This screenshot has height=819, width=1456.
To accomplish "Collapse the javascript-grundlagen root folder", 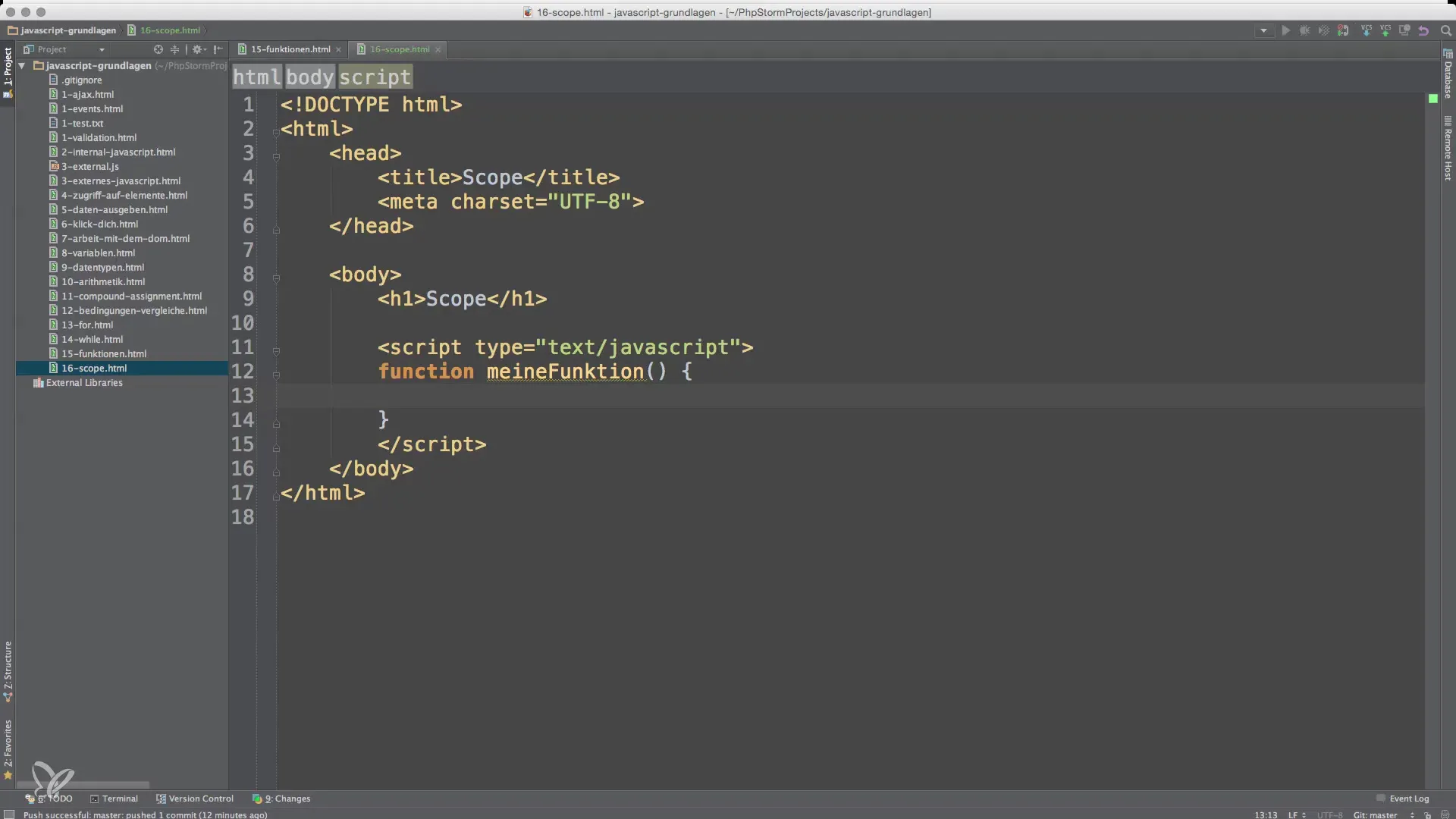I will (x=22, y=66).
